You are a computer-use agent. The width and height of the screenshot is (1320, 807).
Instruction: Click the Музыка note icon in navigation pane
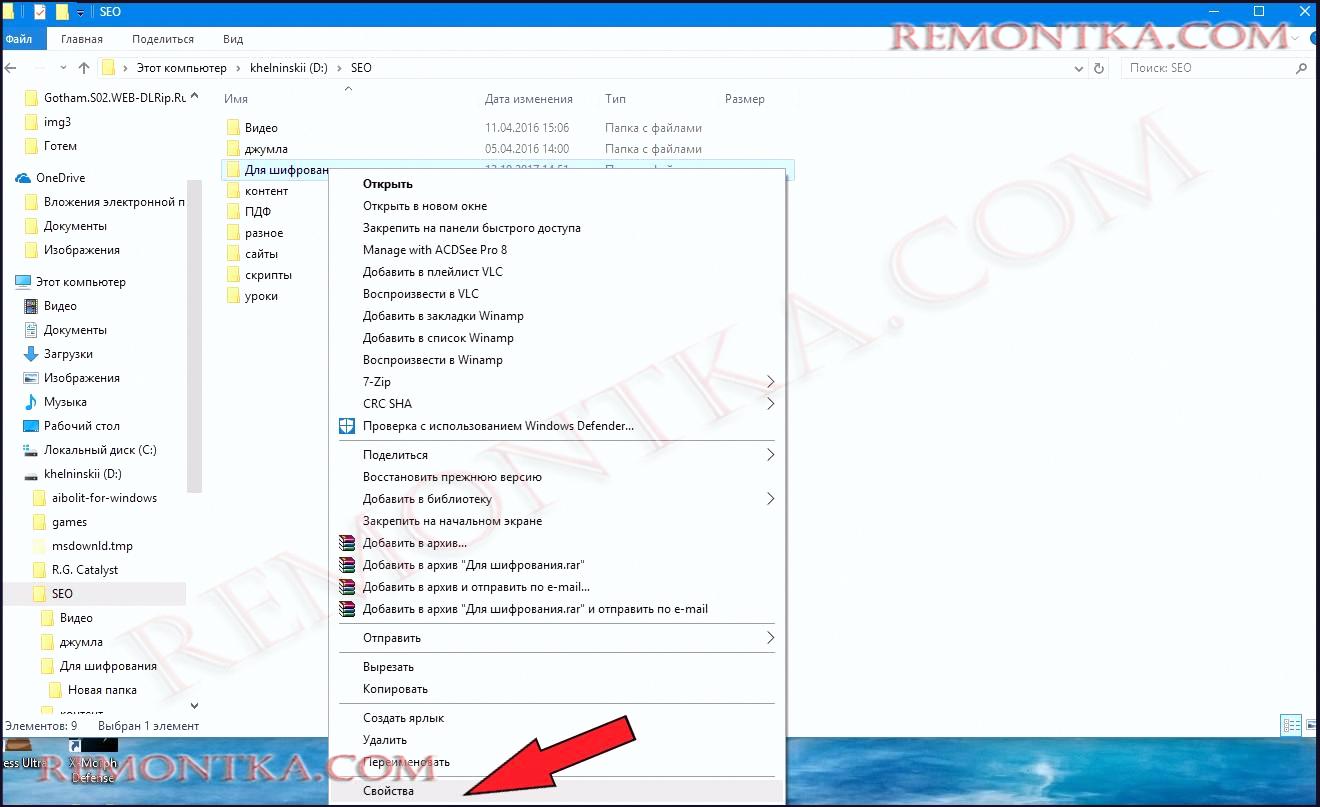(30, 402)
